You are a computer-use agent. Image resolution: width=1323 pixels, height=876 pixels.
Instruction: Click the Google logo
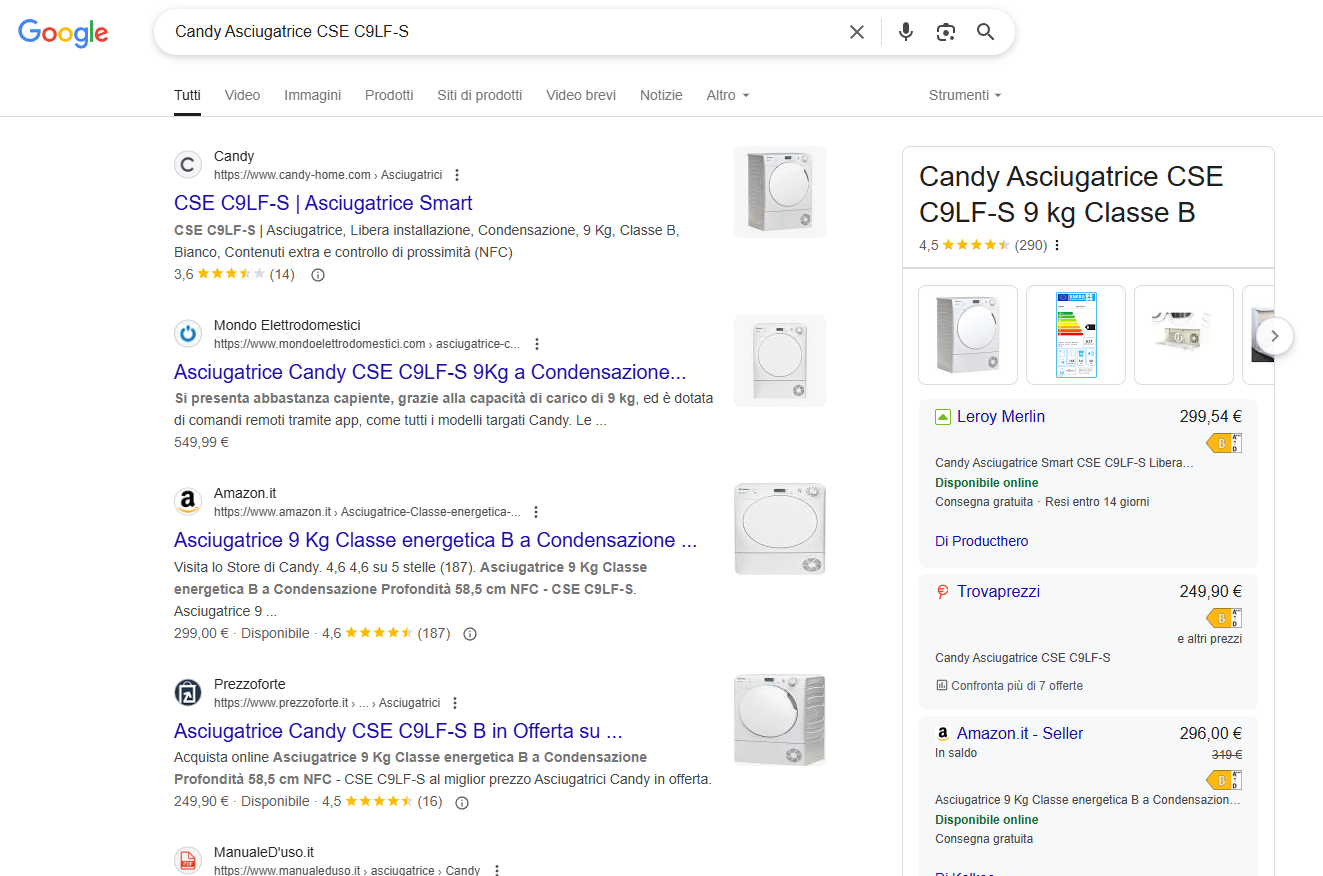(63, 33)
